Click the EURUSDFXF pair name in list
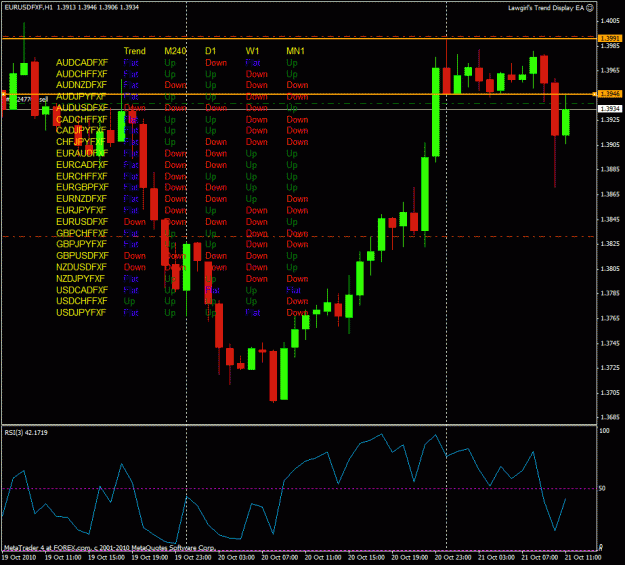 click(x=82, y=222)
